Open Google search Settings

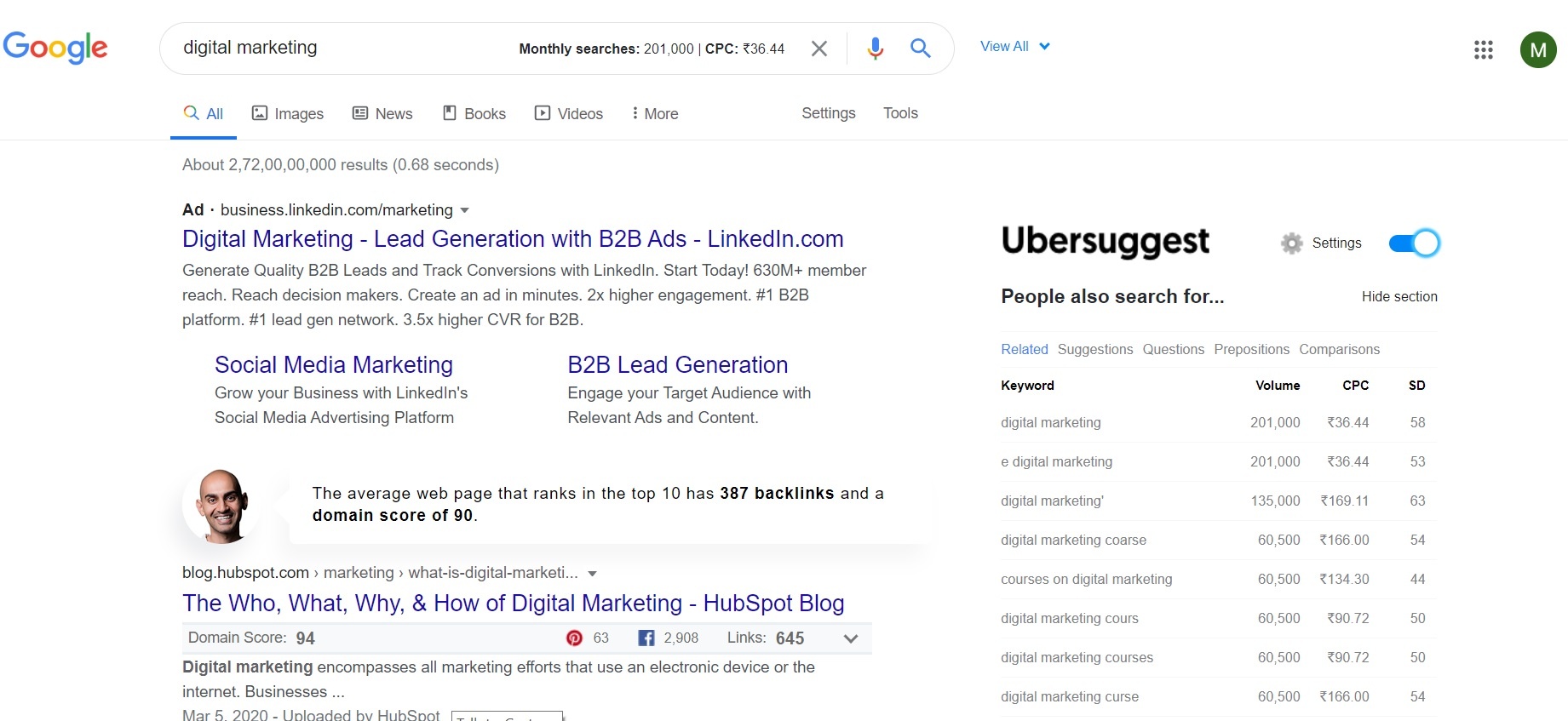[829, 113]
